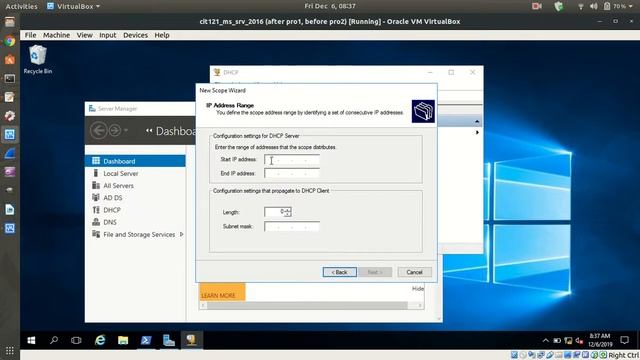
Task: Expand File and Storage Services arrow
Action: (182, 234)
